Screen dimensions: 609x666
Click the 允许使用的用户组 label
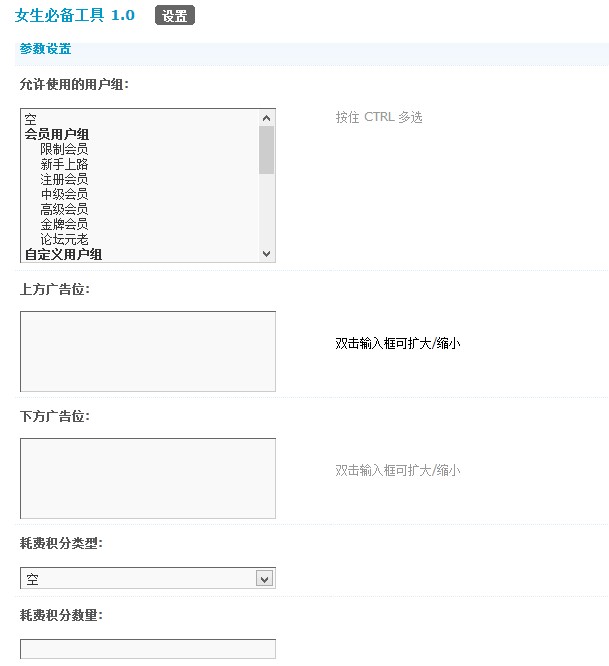tap(74, 84)
